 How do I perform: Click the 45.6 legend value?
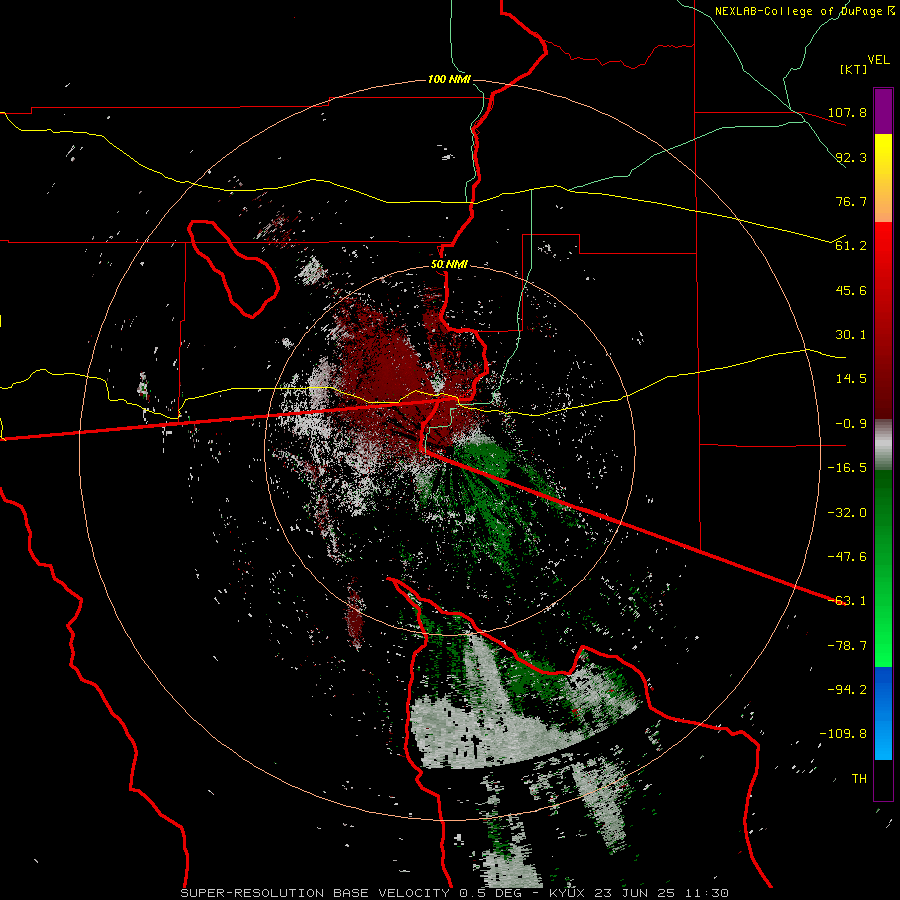(x=851, y=290)
